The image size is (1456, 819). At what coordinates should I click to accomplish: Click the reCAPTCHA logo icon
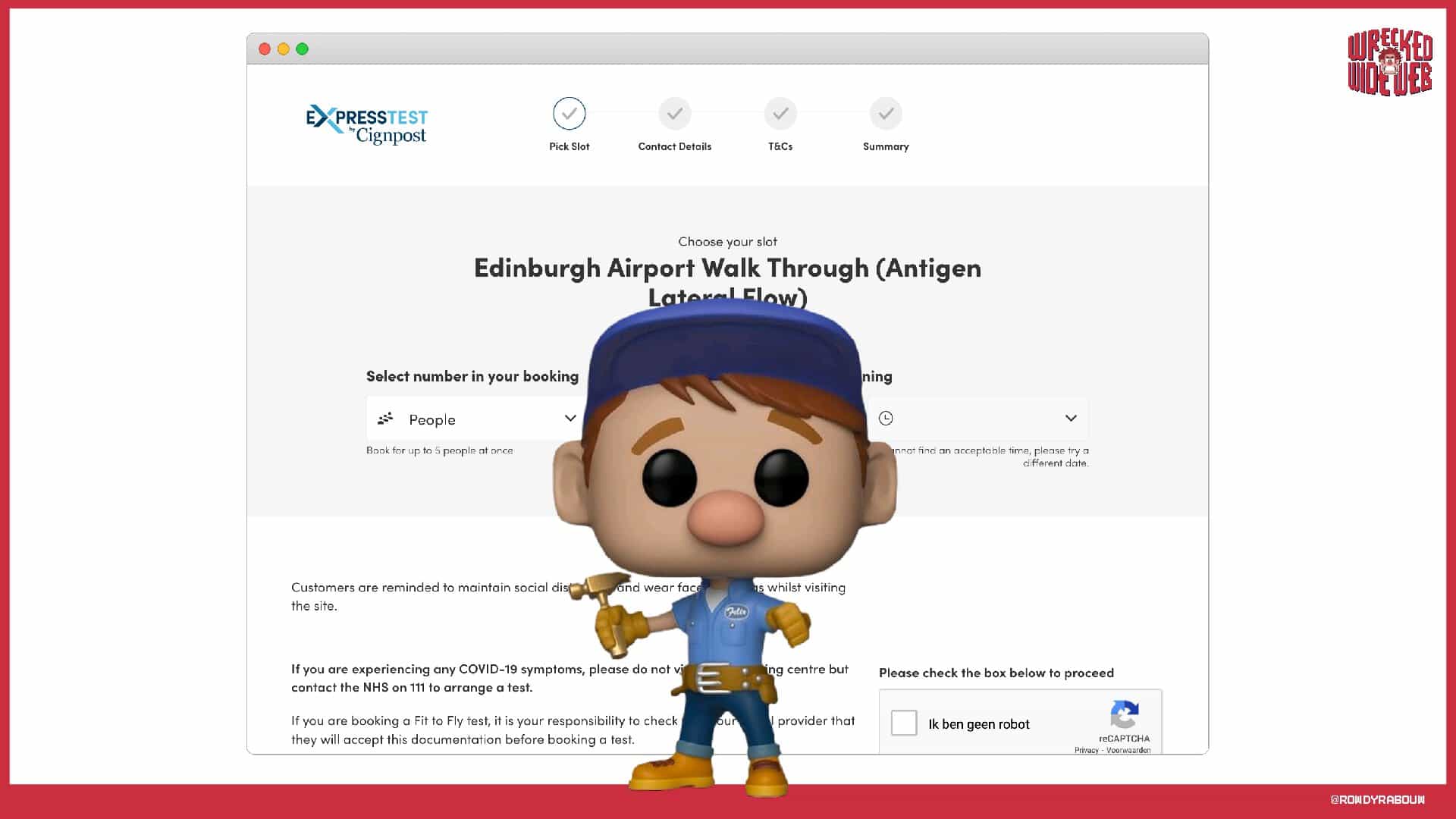tap(1124, 714)
